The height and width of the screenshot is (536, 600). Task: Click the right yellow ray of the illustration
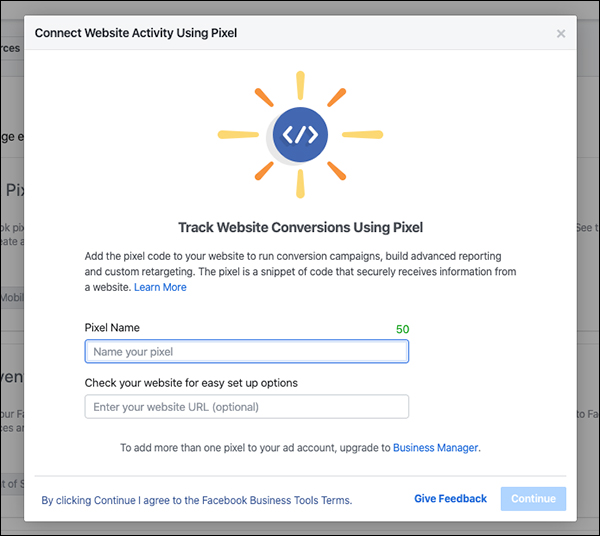click(x=362, y=135)
